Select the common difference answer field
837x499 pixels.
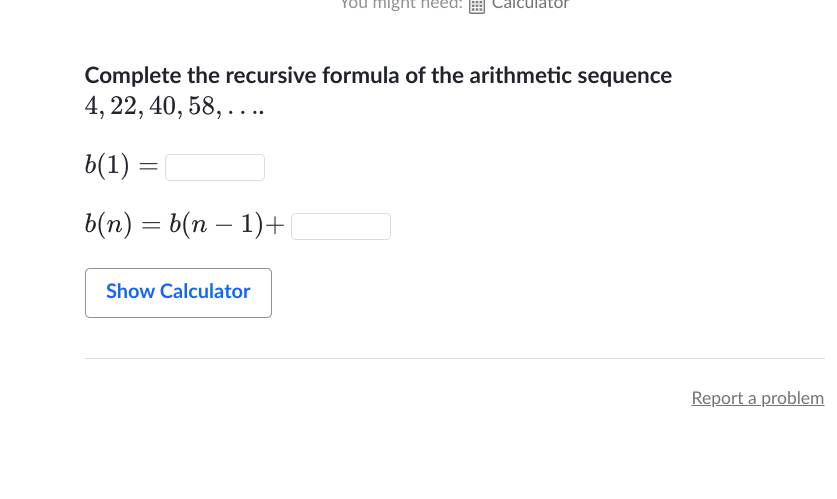click(x=341, y=227)
